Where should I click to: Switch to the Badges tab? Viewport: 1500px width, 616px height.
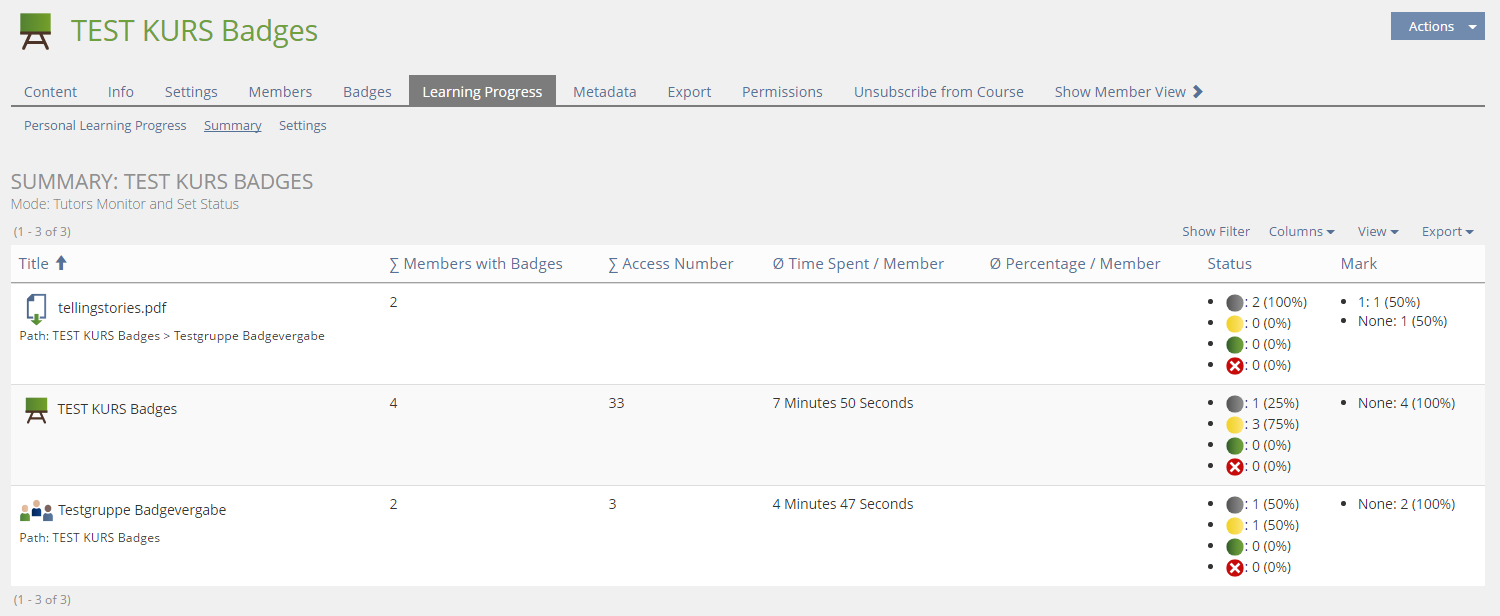[x=367, y=92]
